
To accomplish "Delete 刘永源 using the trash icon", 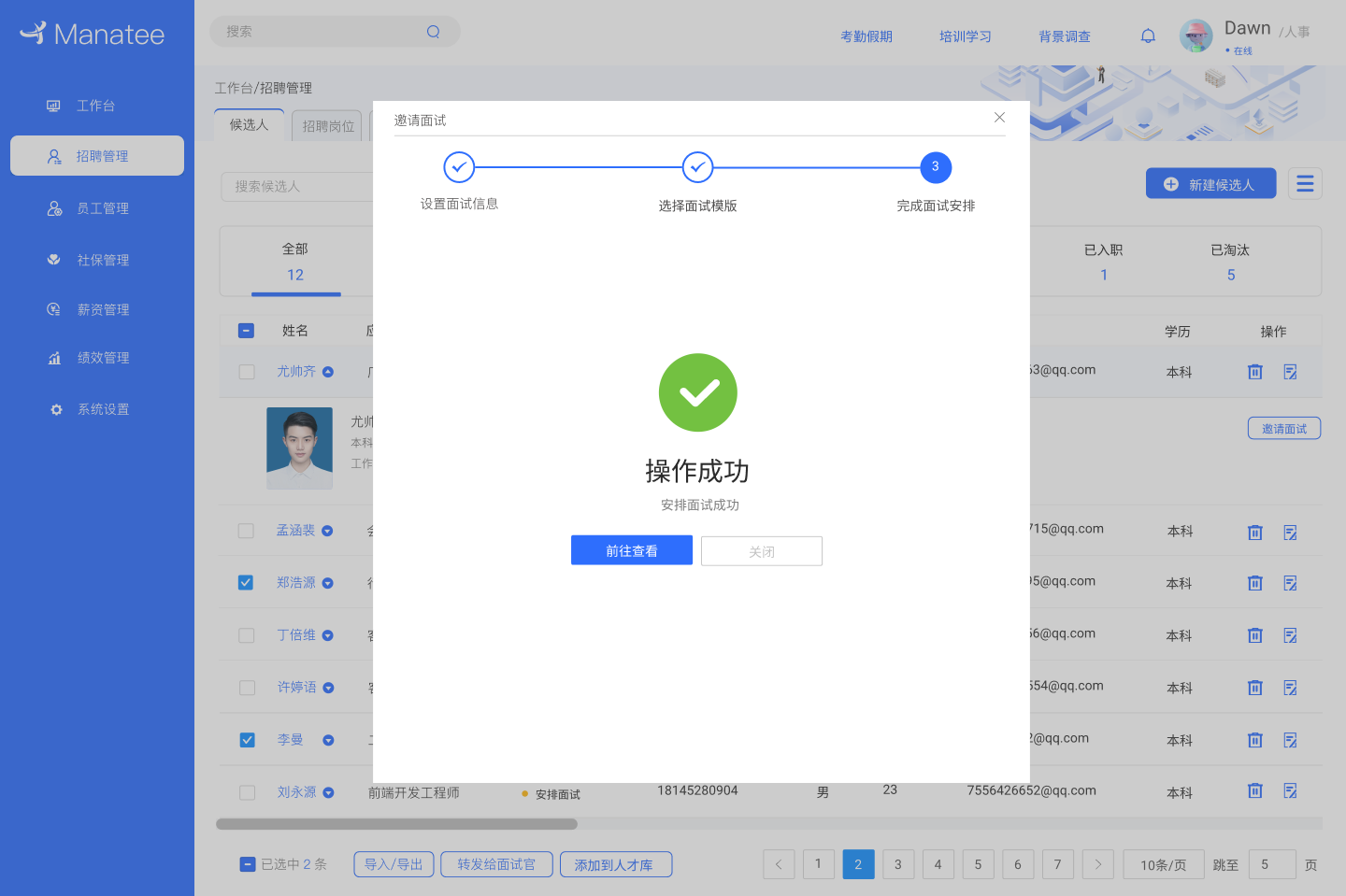I will click(x=1254, y=789).
